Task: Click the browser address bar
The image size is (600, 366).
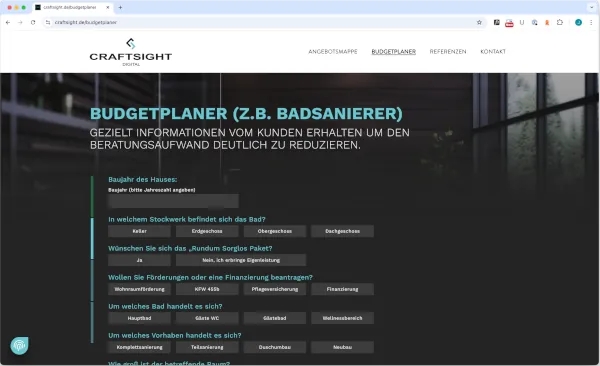Action: [x=264, y=23]
